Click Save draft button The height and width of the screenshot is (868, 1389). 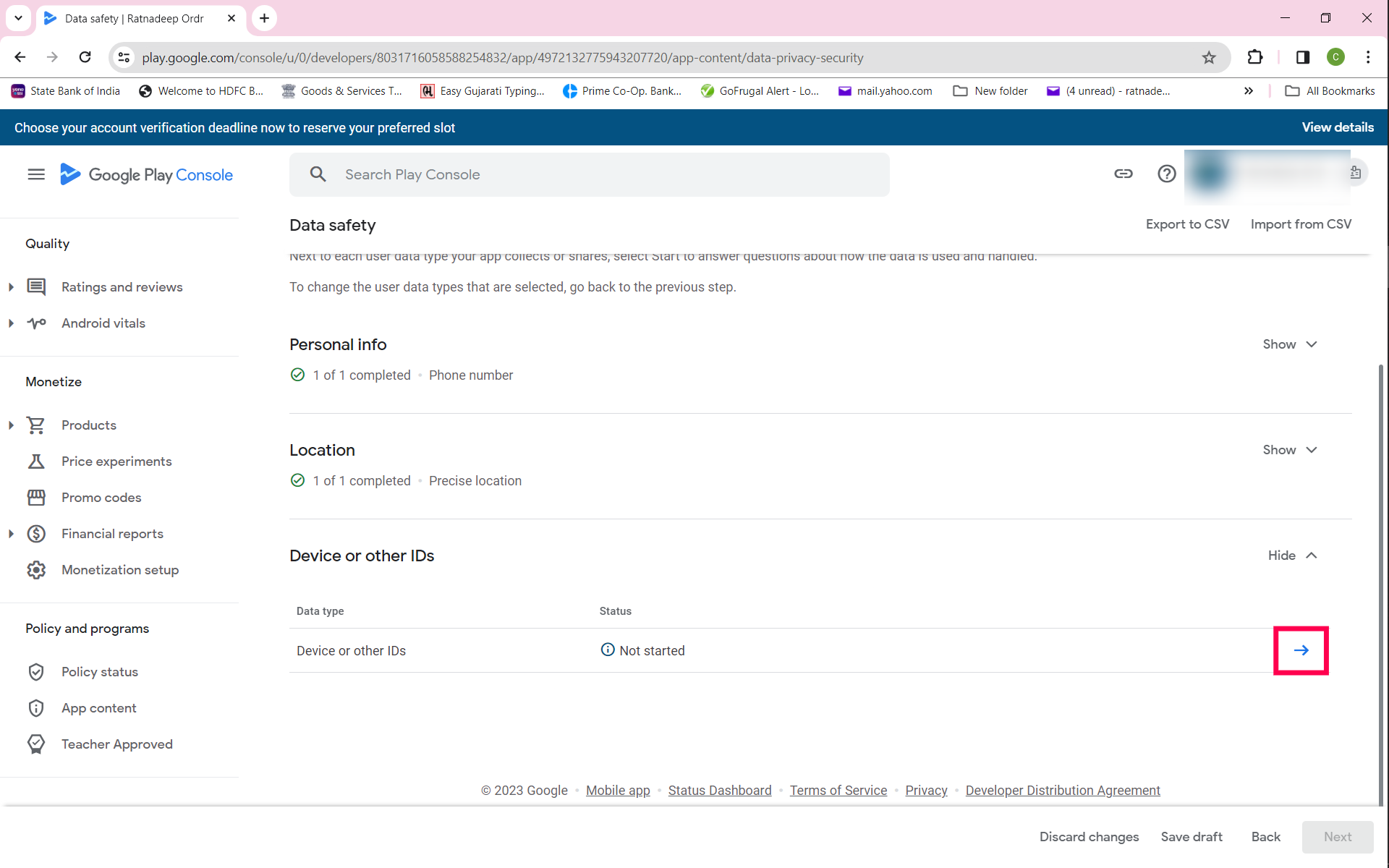point(1192,837)
